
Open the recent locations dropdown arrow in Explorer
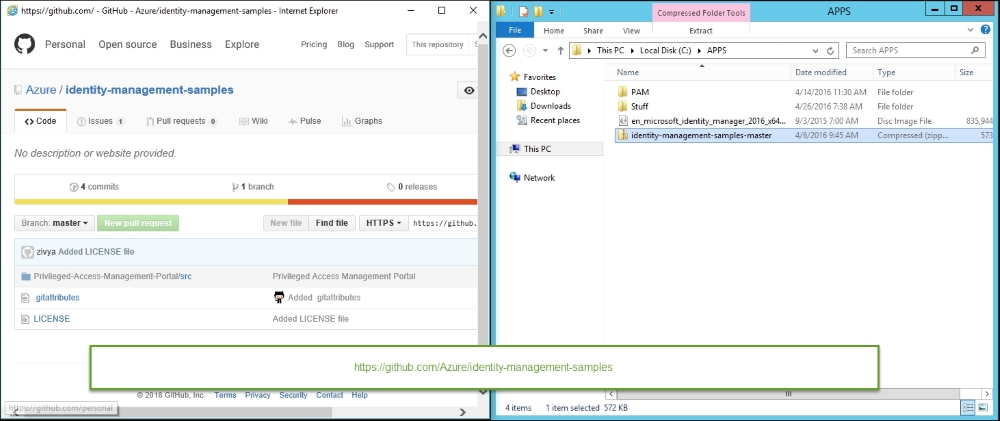(x=545, y=50)
